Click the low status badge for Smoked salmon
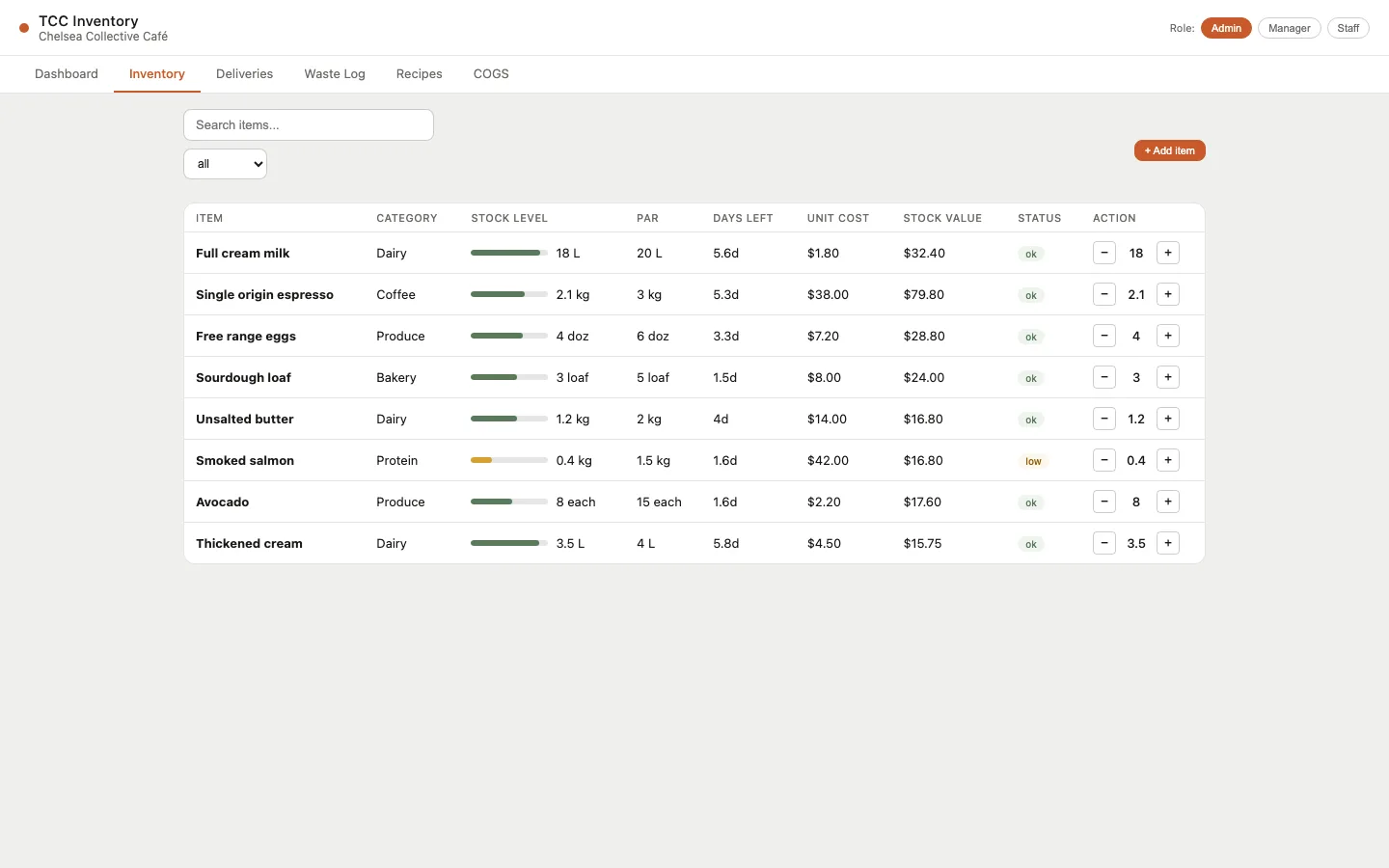 pos(1033,461)
